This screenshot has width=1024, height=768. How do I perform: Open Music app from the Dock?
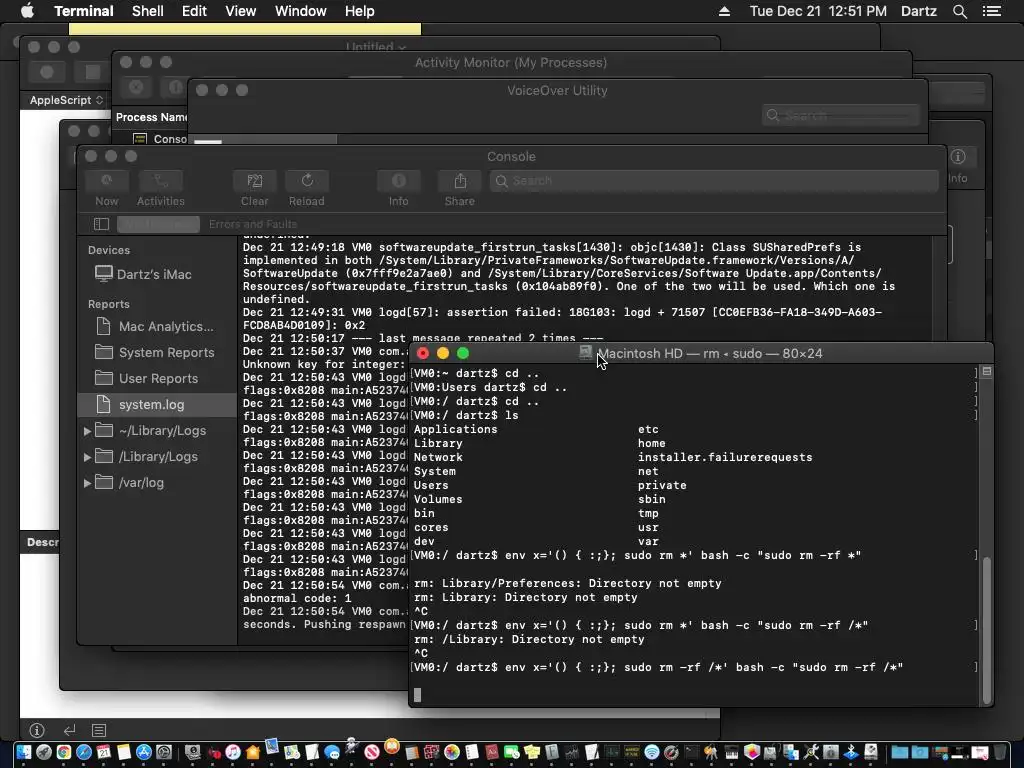pos(232,752)
